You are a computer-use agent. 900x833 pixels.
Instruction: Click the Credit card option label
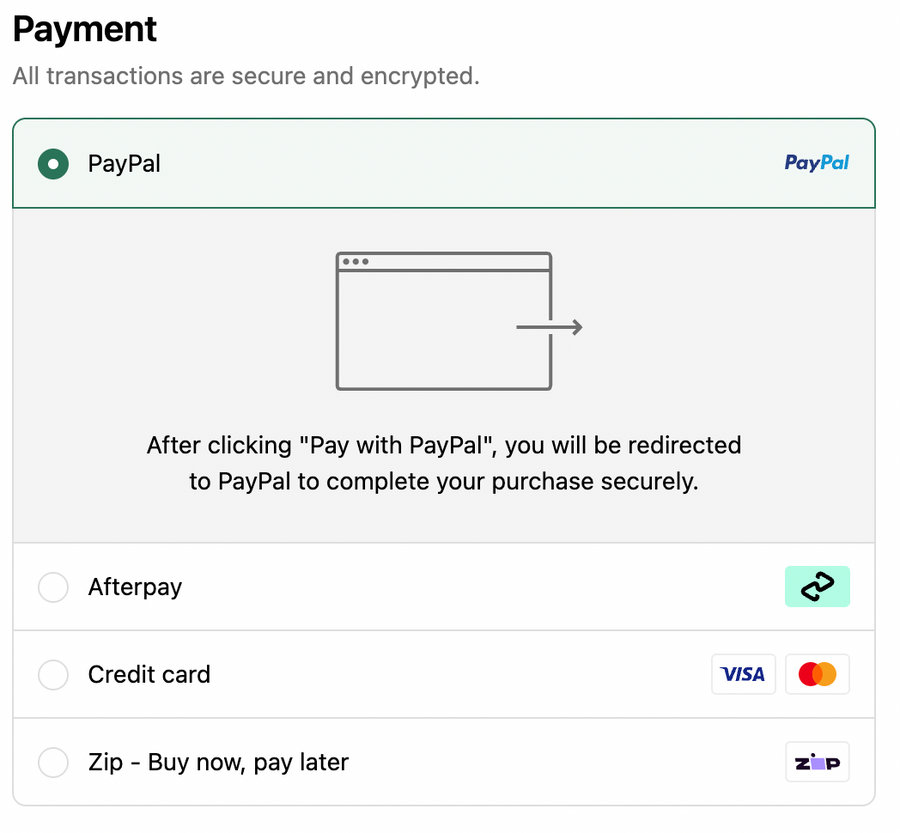point(149,675)
